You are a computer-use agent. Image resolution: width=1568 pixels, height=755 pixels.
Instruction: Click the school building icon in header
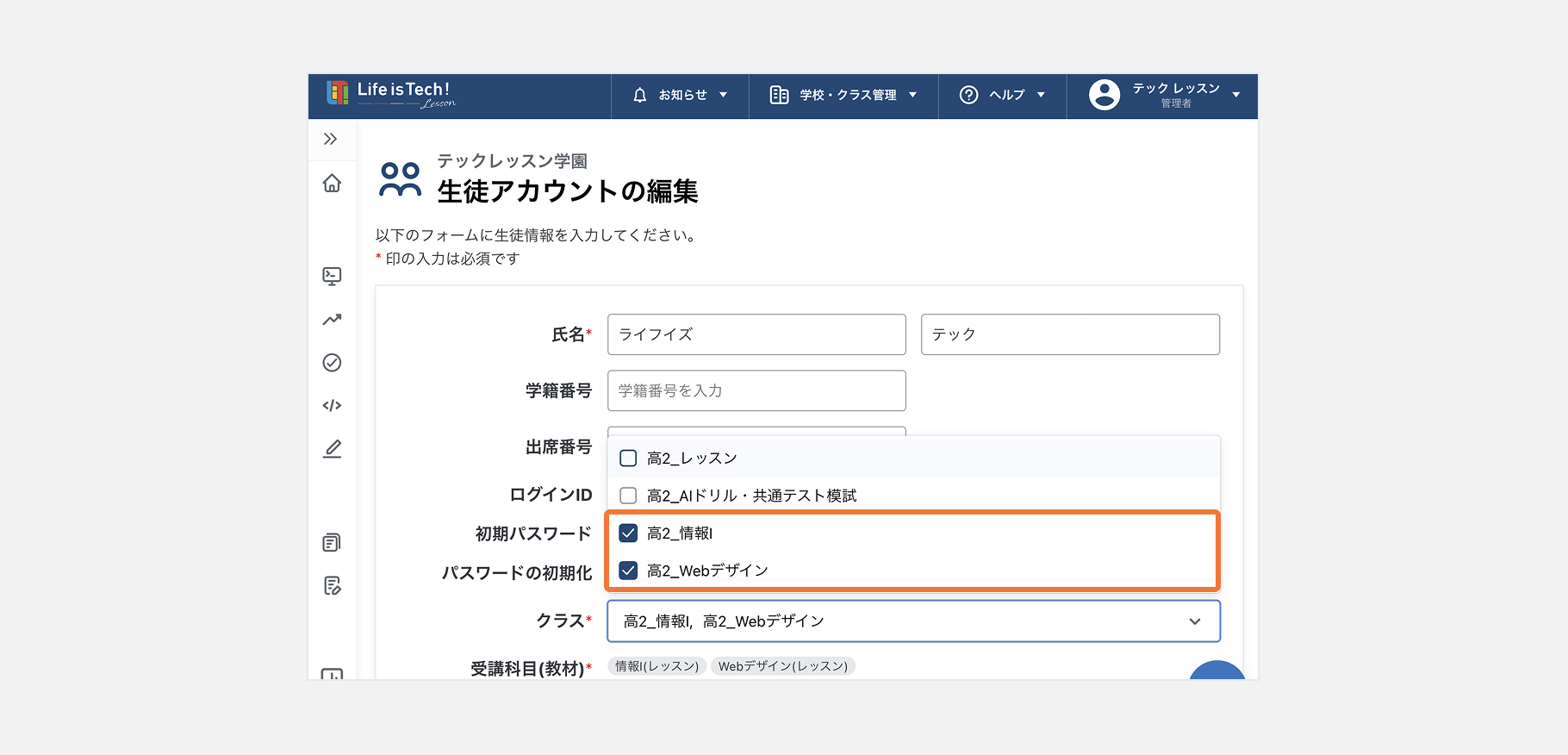pos(779,95)
